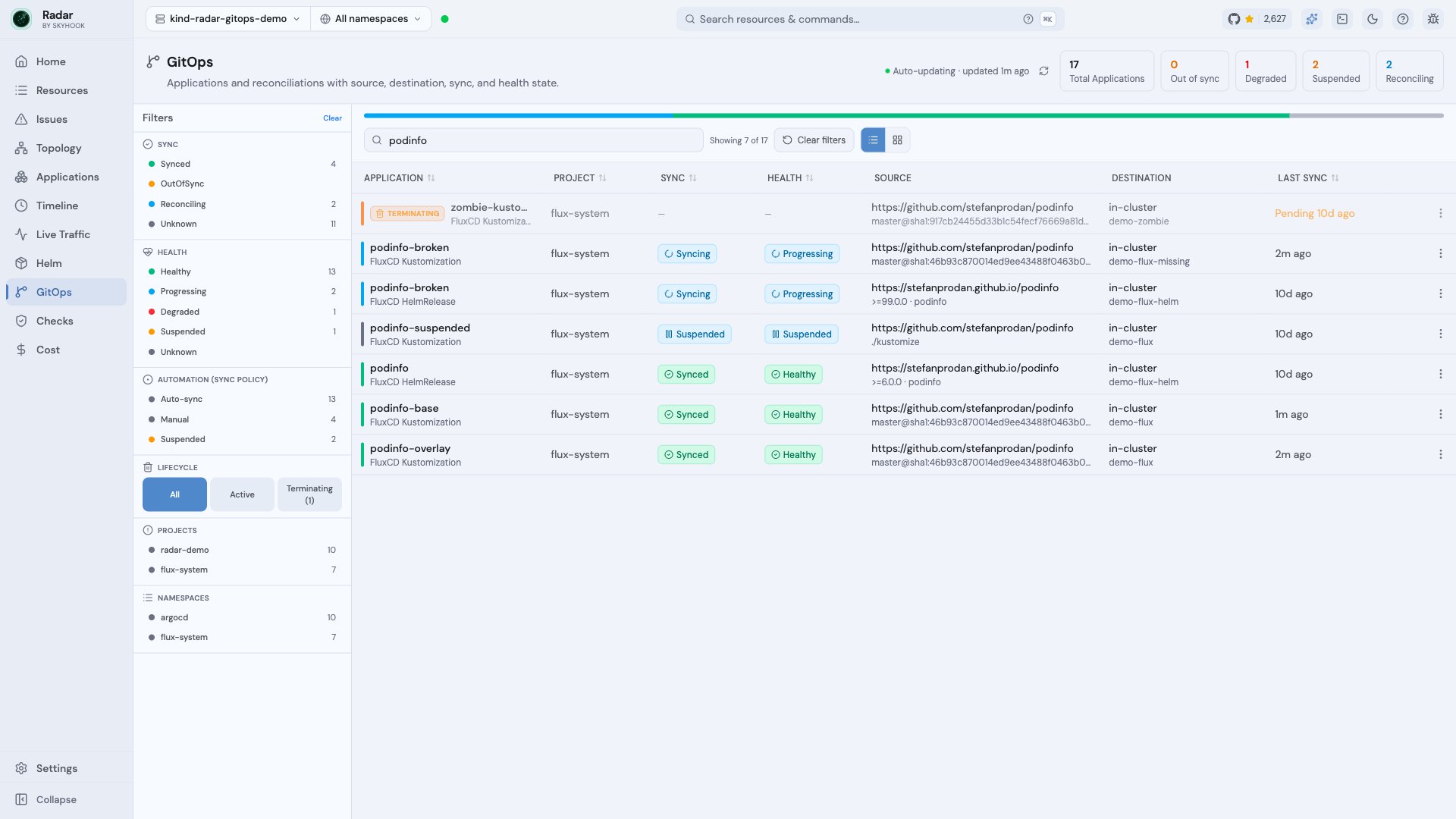Filter by Auto-sync automation policy
Image resolution: width=1456 pixels, height=819 pixels.
pos(242,399)
